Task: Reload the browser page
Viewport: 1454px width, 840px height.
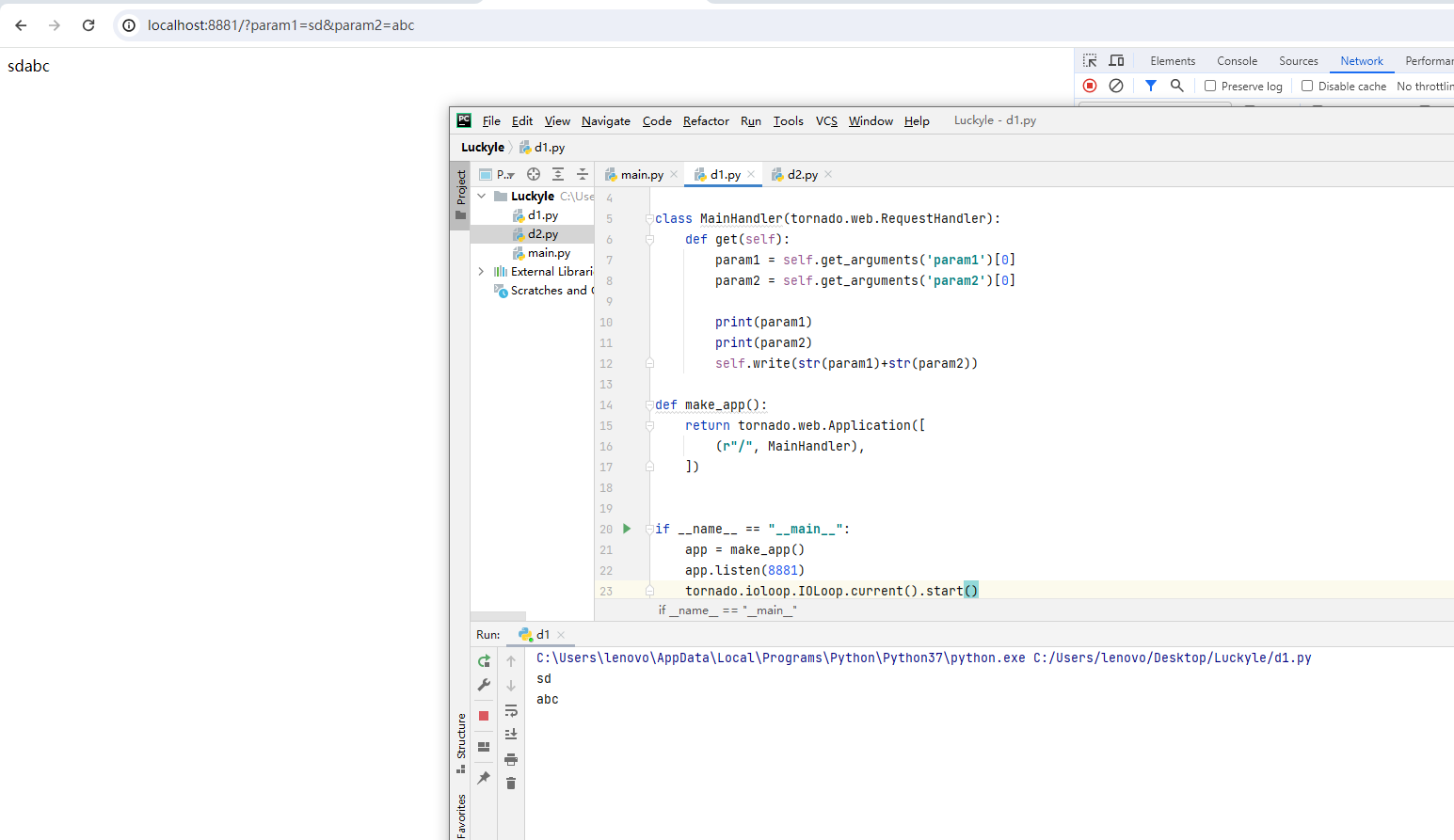Action: pos(88,25)
